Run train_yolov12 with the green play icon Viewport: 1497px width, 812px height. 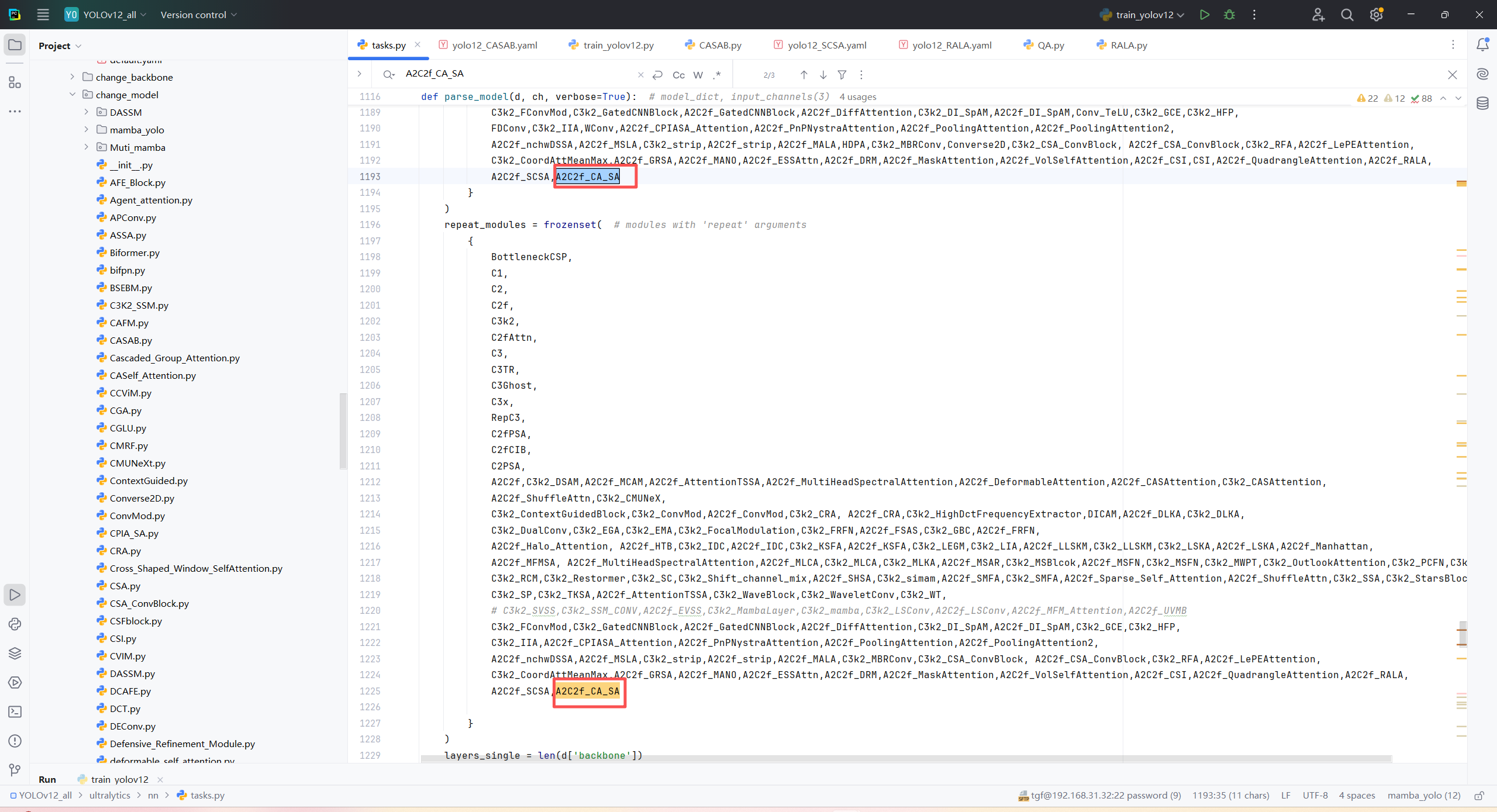[1204, 15]
